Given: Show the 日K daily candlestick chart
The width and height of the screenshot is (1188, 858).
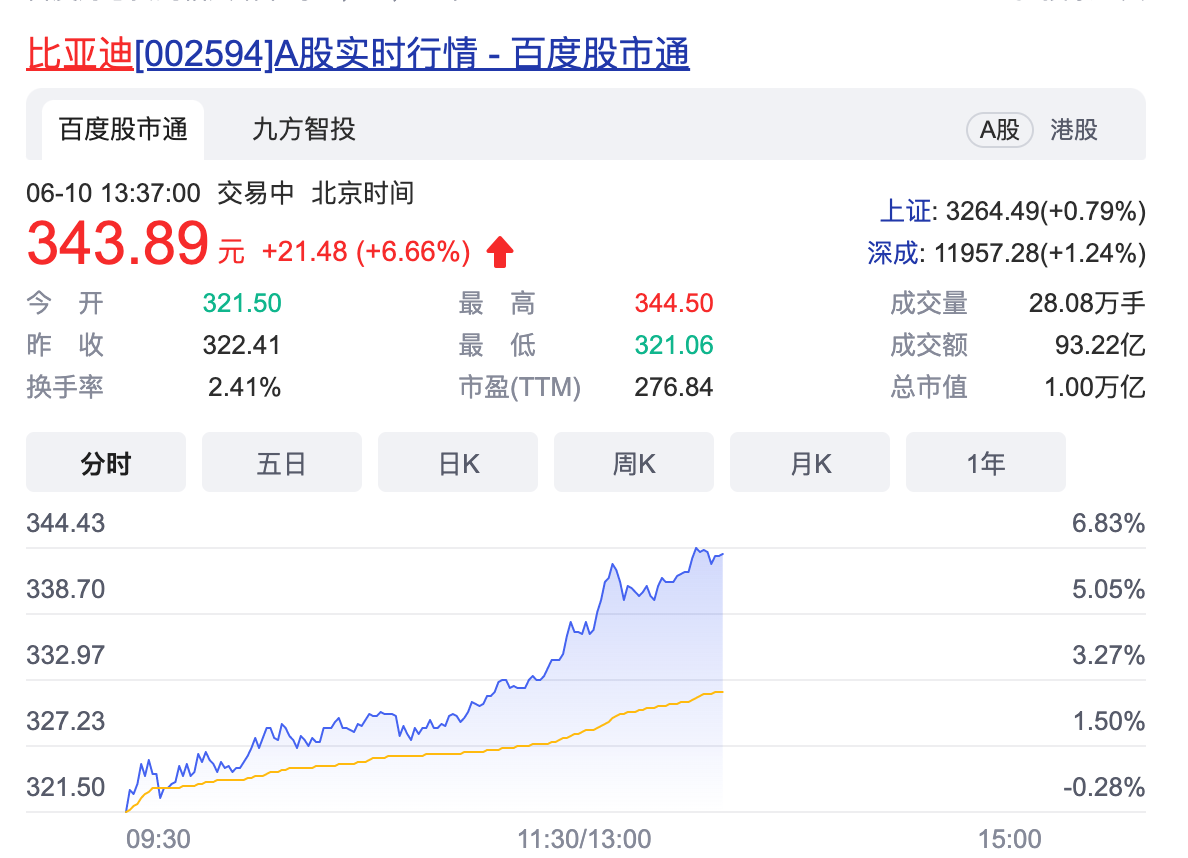Looking at the screenshot, I should point(458,462).
